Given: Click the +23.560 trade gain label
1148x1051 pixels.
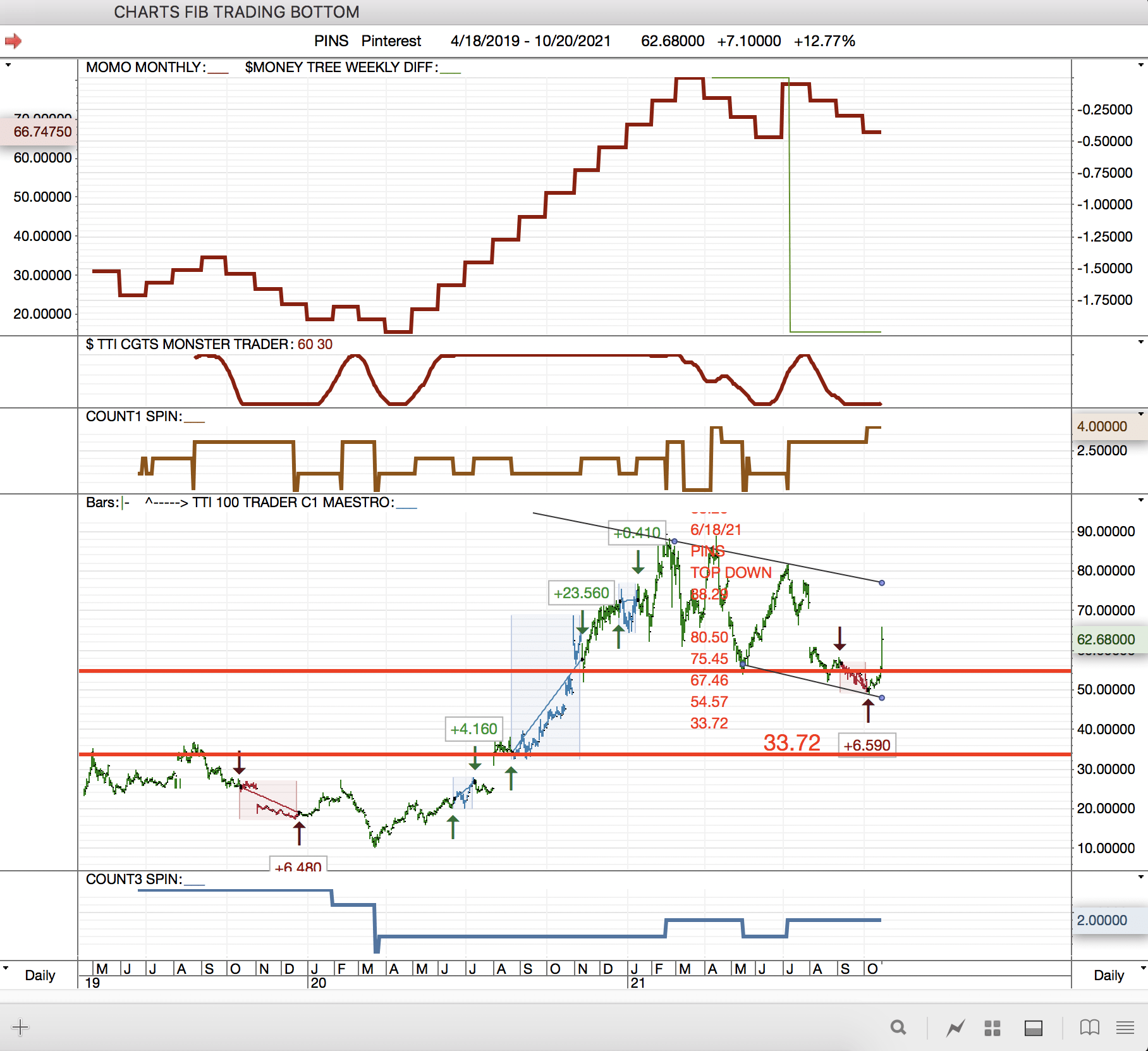Looking at the screenshot, I should pyautogui.click(x=582, y=593).
